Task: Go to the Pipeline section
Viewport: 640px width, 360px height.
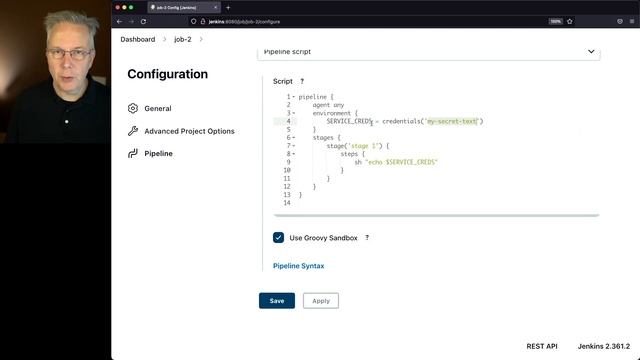Action: tap(158, 153)
